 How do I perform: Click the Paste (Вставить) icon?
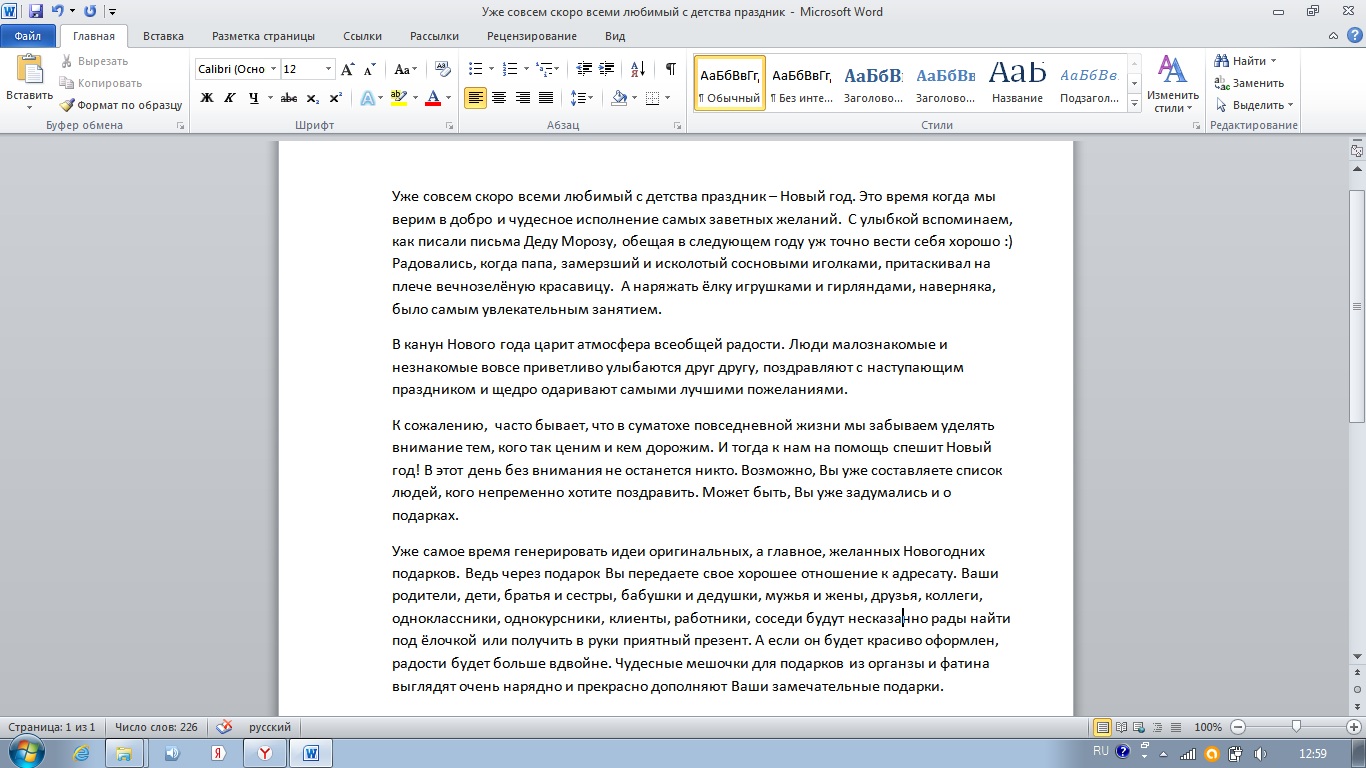tap(29, 69)
